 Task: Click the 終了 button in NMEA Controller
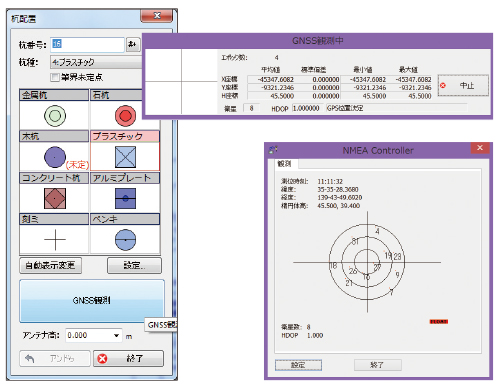[x=377, y=365]
